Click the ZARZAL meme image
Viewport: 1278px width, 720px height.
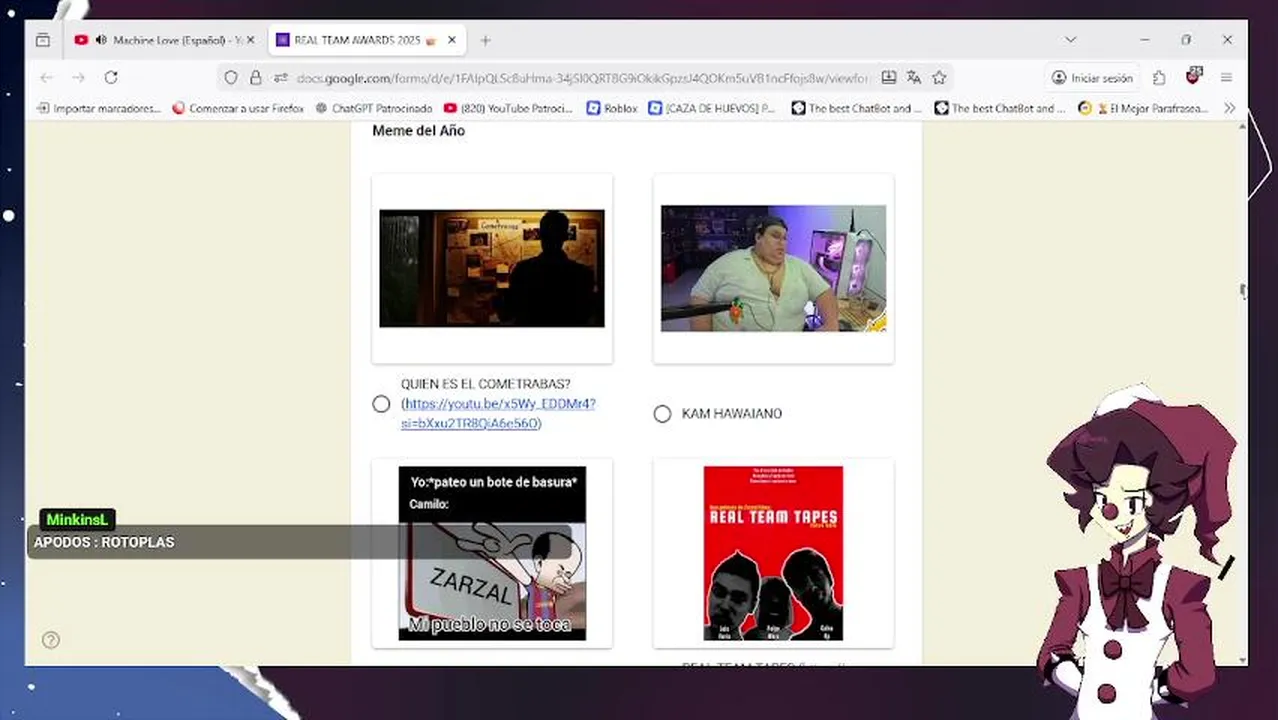(492, 553)
